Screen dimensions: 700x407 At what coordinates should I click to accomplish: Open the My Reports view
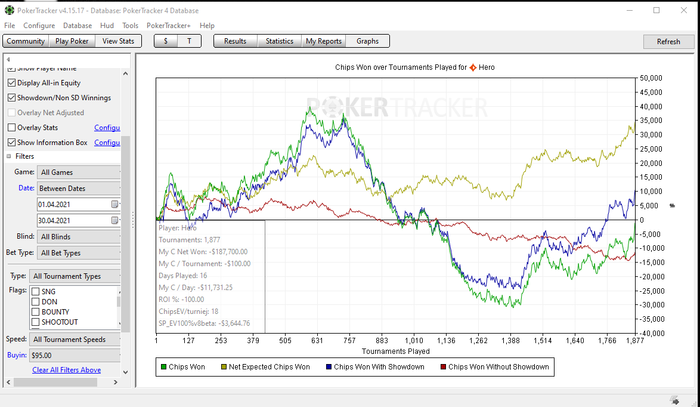pos(324,41)
